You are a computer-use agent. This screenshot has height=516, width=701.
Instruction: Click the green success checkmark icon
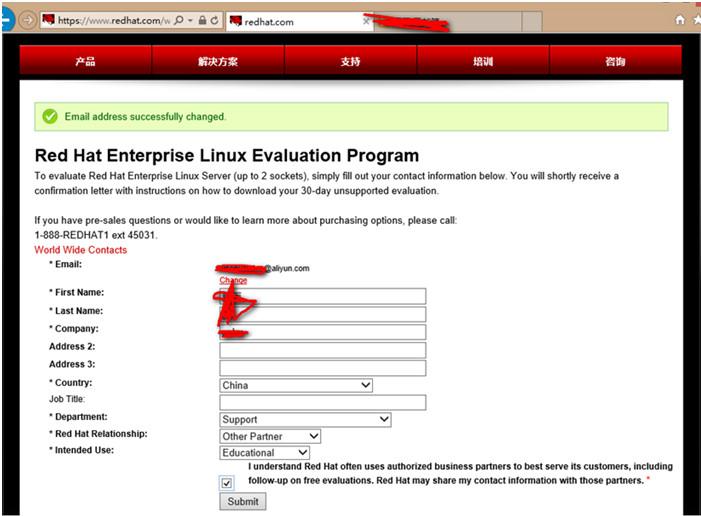click(50, 116)
